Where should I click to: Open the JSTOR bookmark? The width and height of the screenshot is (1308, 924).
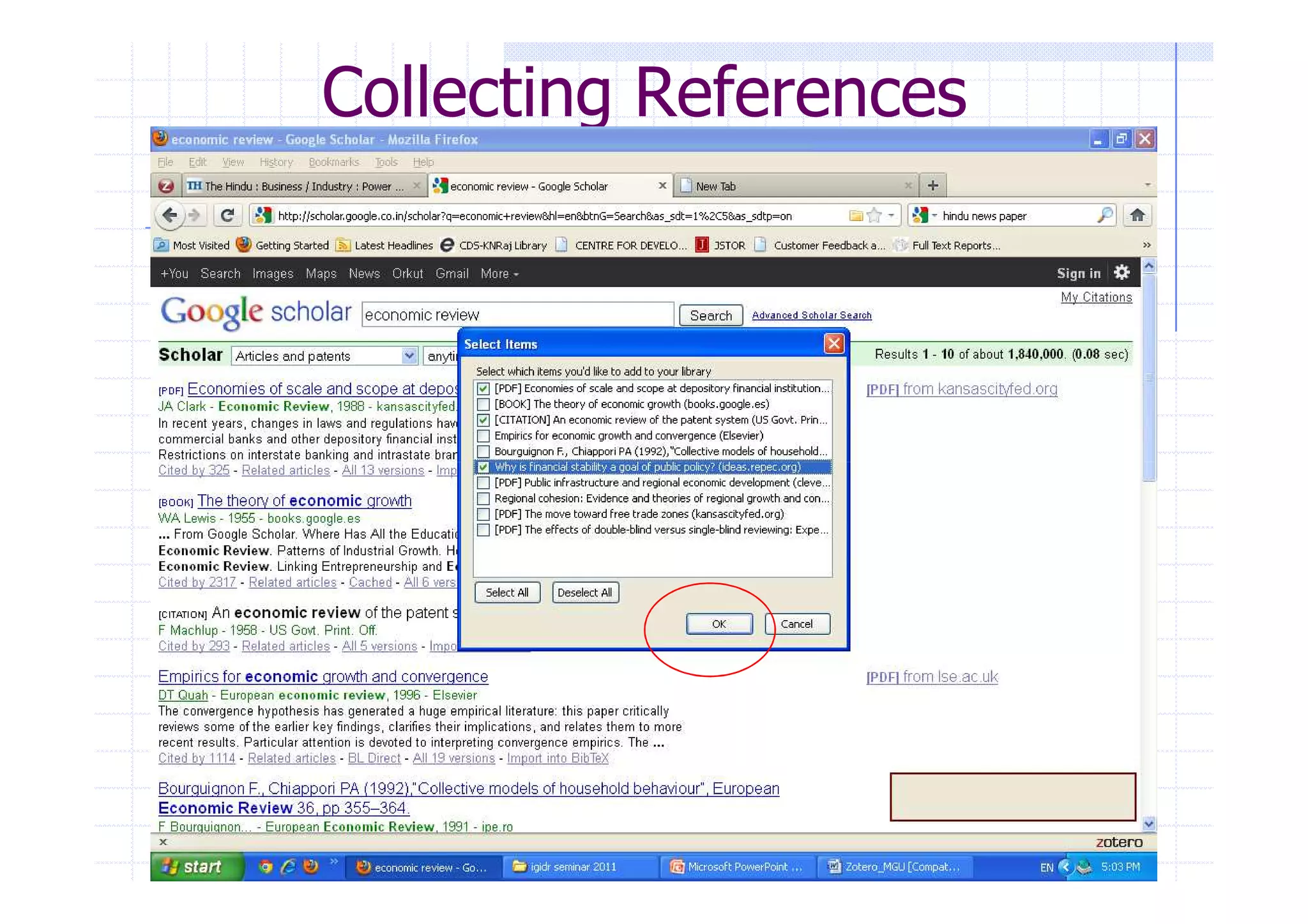tap(720, 245)
